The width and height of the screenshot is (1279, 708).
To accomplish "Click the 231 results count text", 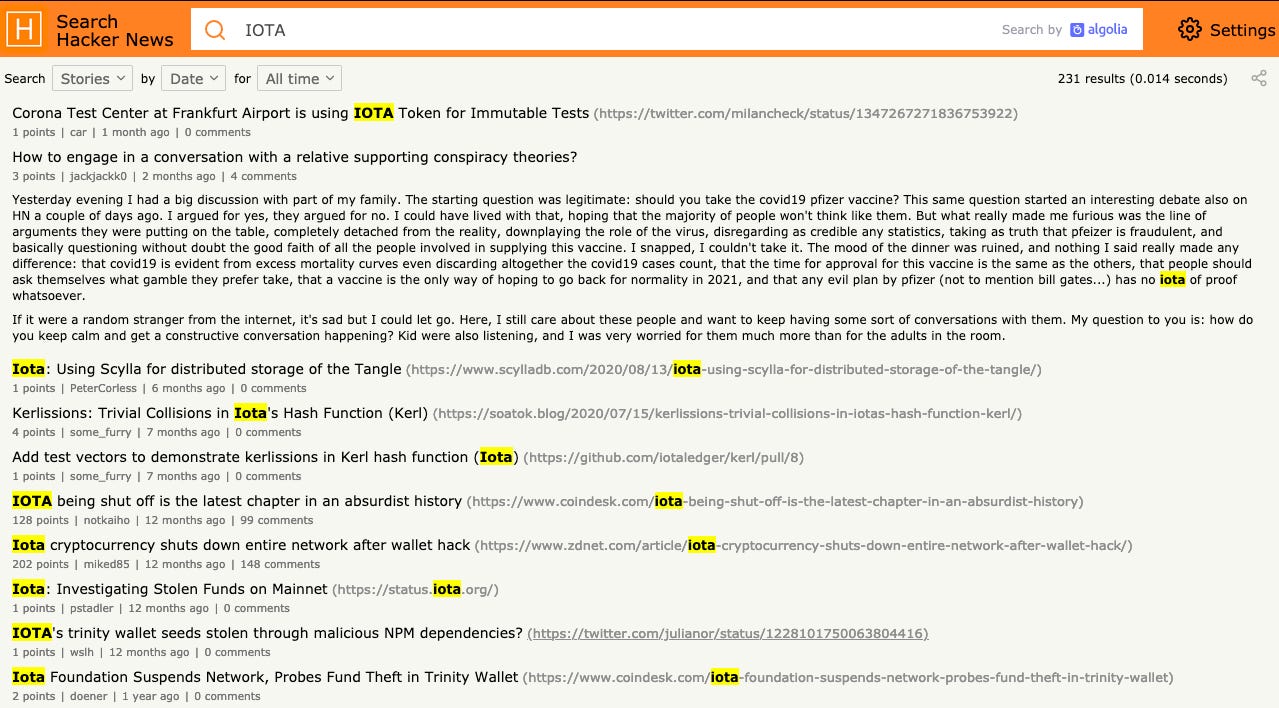I will 1142,78.
